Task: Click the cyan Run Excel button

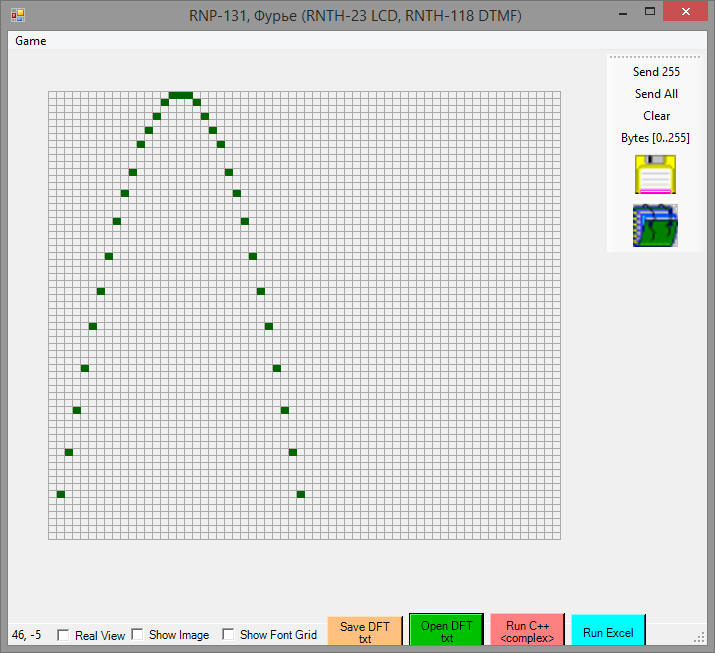Action: [x=608, y=631]
